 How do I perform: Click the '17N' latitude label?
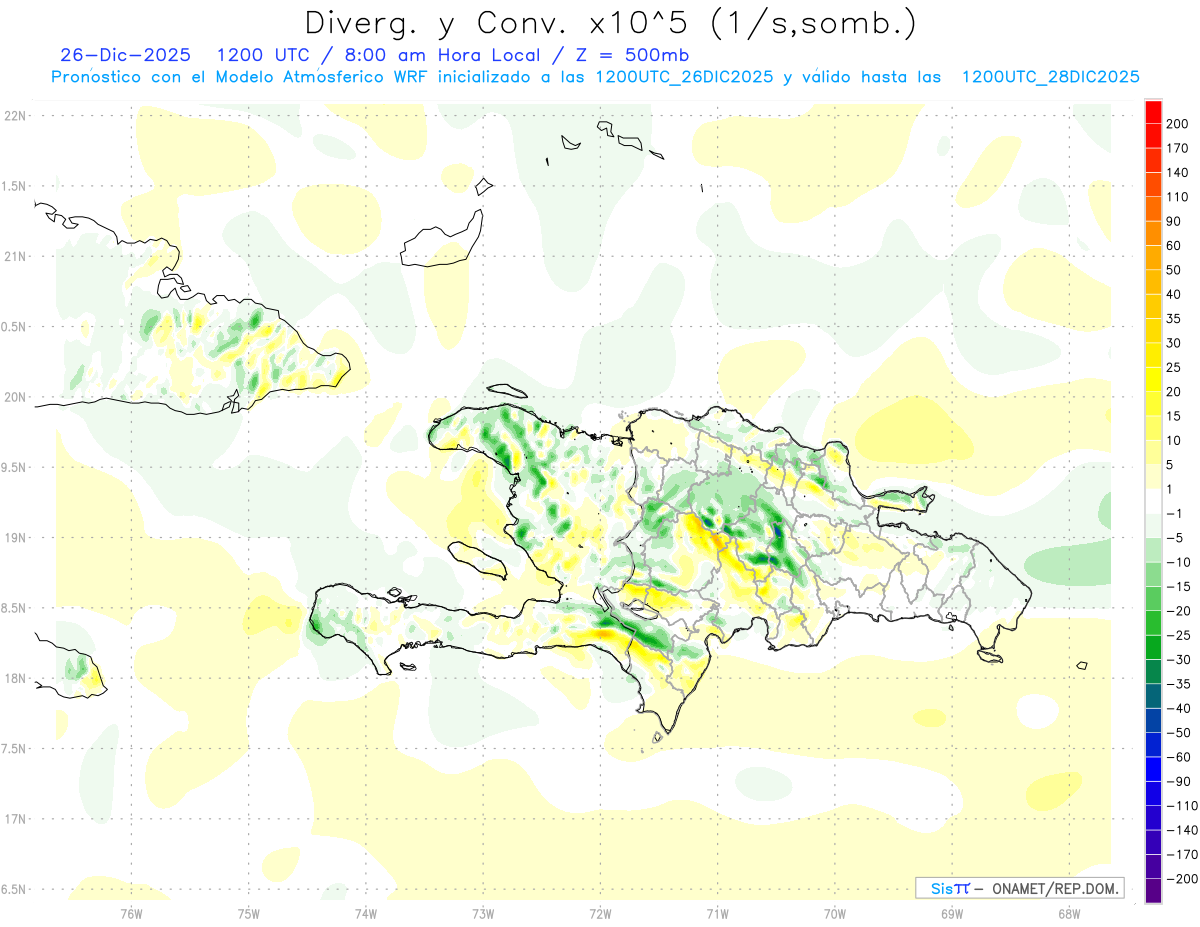14,819
